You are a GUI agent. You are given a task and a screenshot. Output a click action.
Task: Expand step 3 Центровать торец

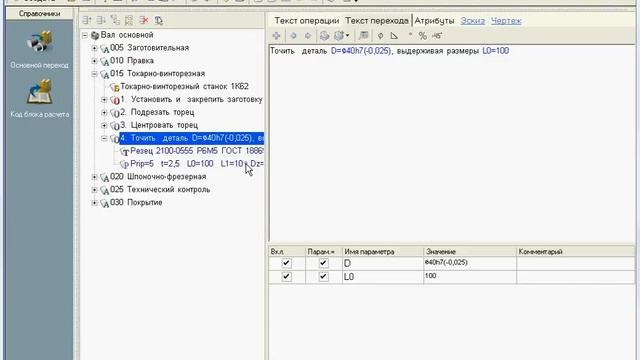tap(104, 125)
